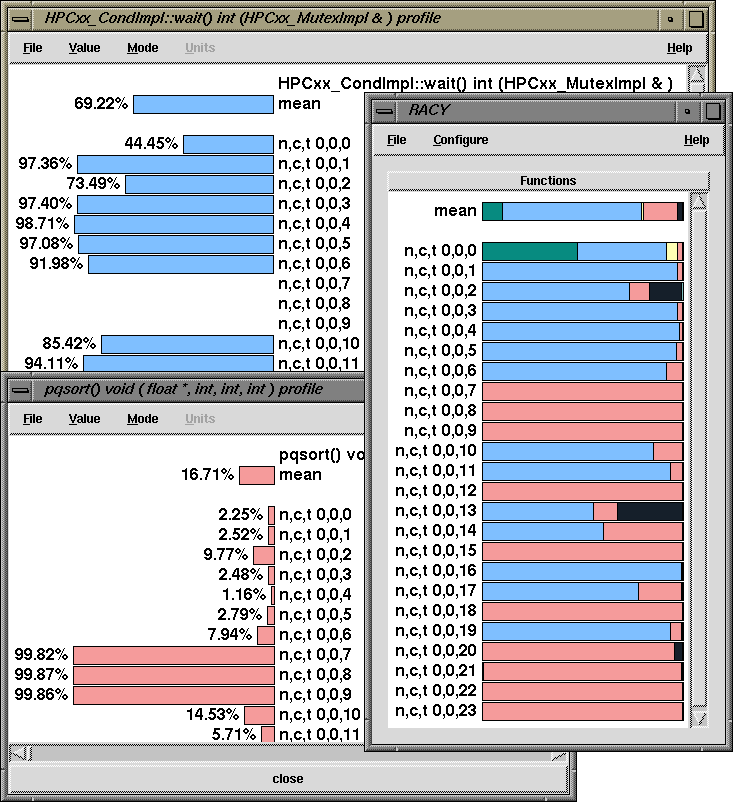Click the black segment of n,c,t 0,0,13 bar
Viewport: 733px width, 802px height.
click(x=649, y=511)
